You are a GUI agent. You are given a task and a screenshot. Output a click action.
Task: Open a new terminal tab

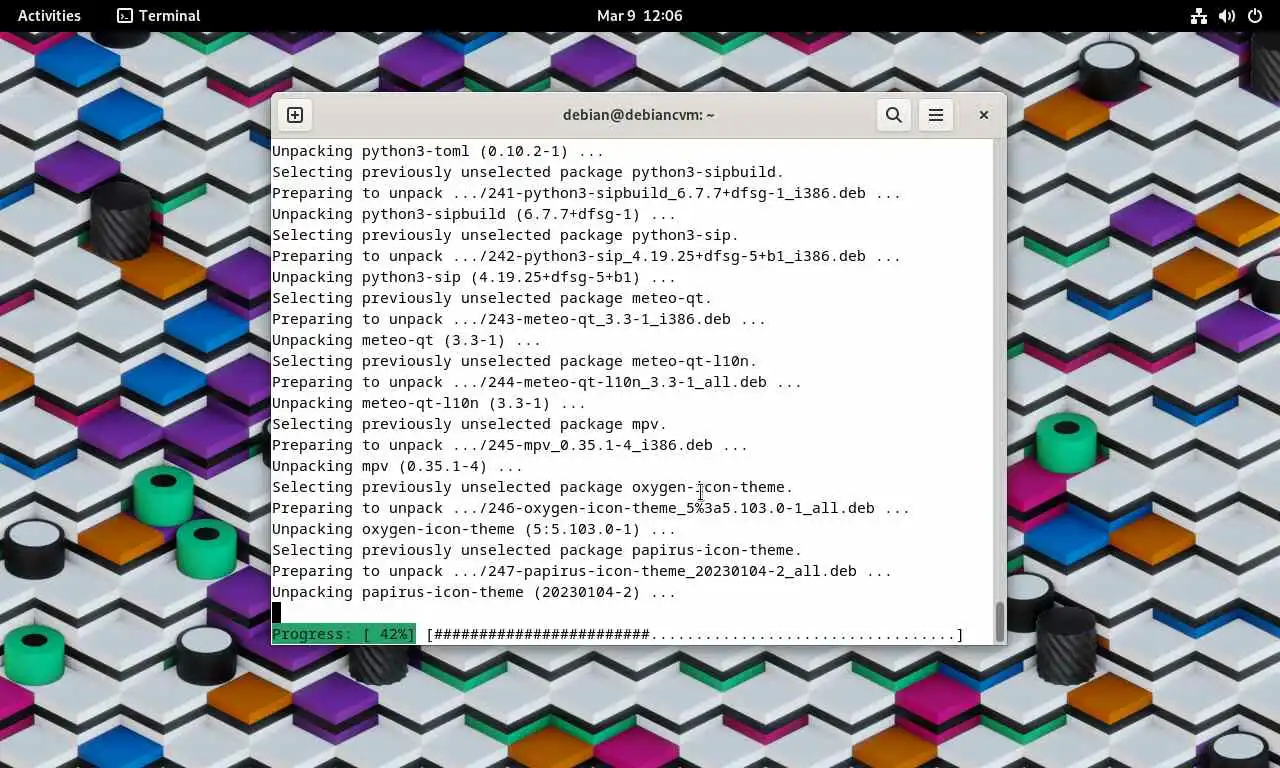pyautogui.click(x=295, y=115)
